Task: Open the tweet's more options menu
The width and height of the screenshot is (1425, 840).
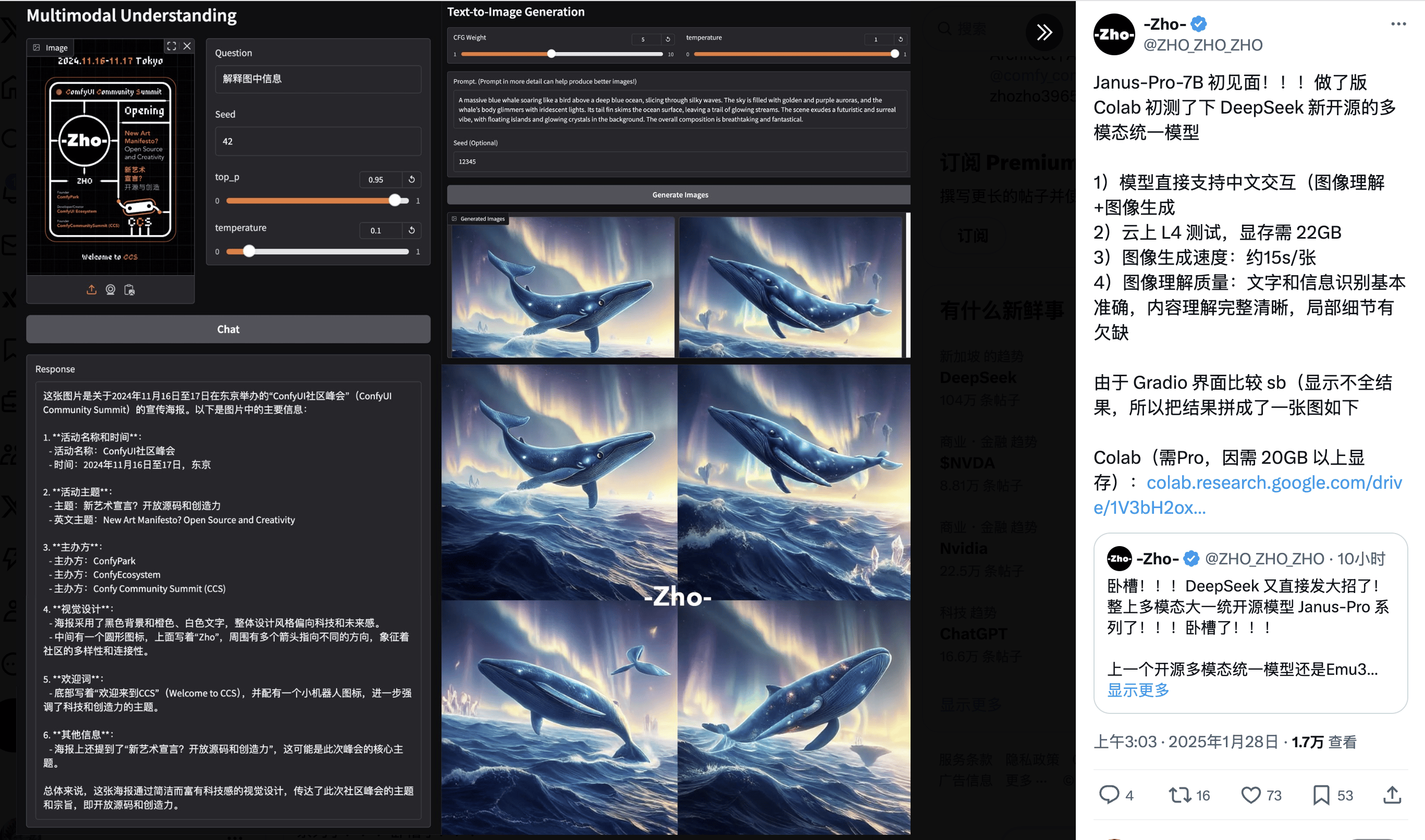Action: click(1399, 24)
